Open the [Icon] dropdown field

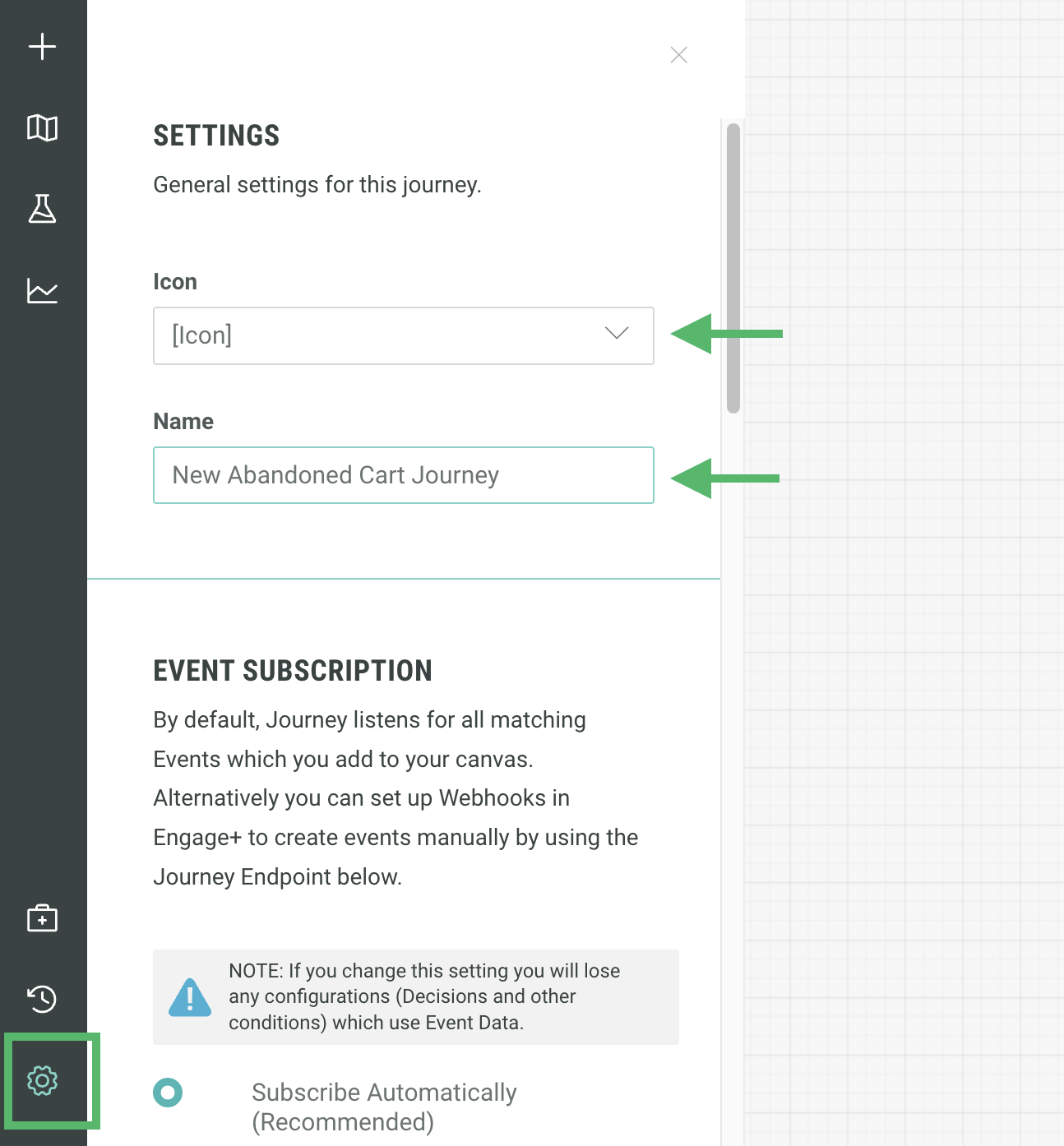[378, 335]
